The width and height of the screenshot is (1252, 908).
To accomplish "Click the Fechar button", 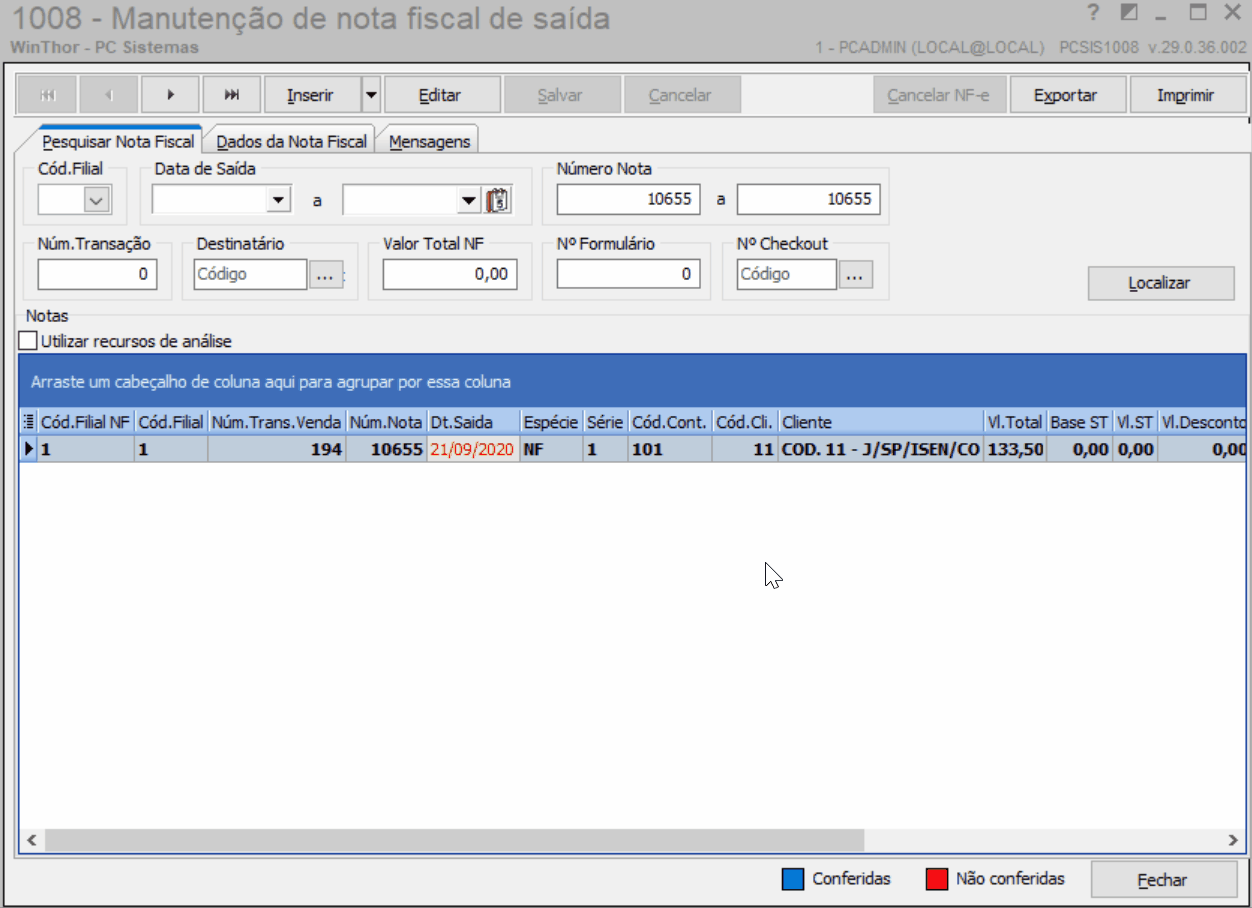I will pos(1163,880).
